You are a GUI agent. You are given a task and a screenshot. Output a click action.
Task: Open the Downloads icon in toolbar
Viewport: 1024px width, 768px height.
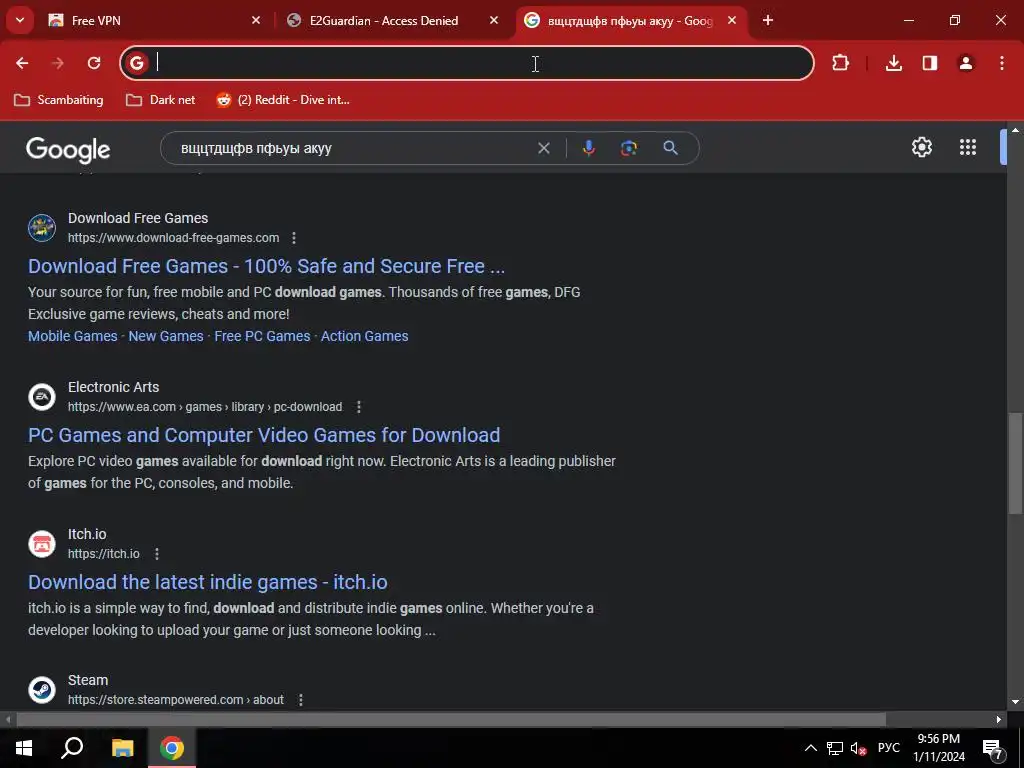[893, 63]
